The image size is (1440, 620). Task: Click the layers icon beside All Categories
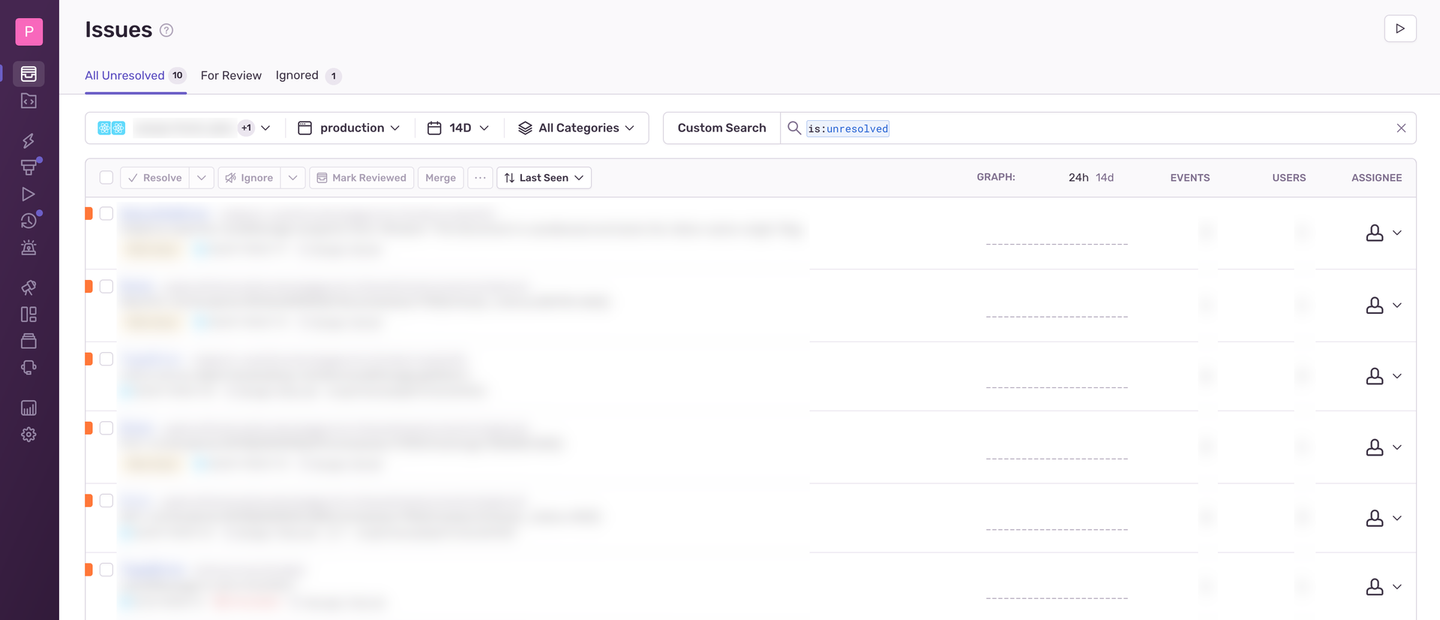pos(525,128)
